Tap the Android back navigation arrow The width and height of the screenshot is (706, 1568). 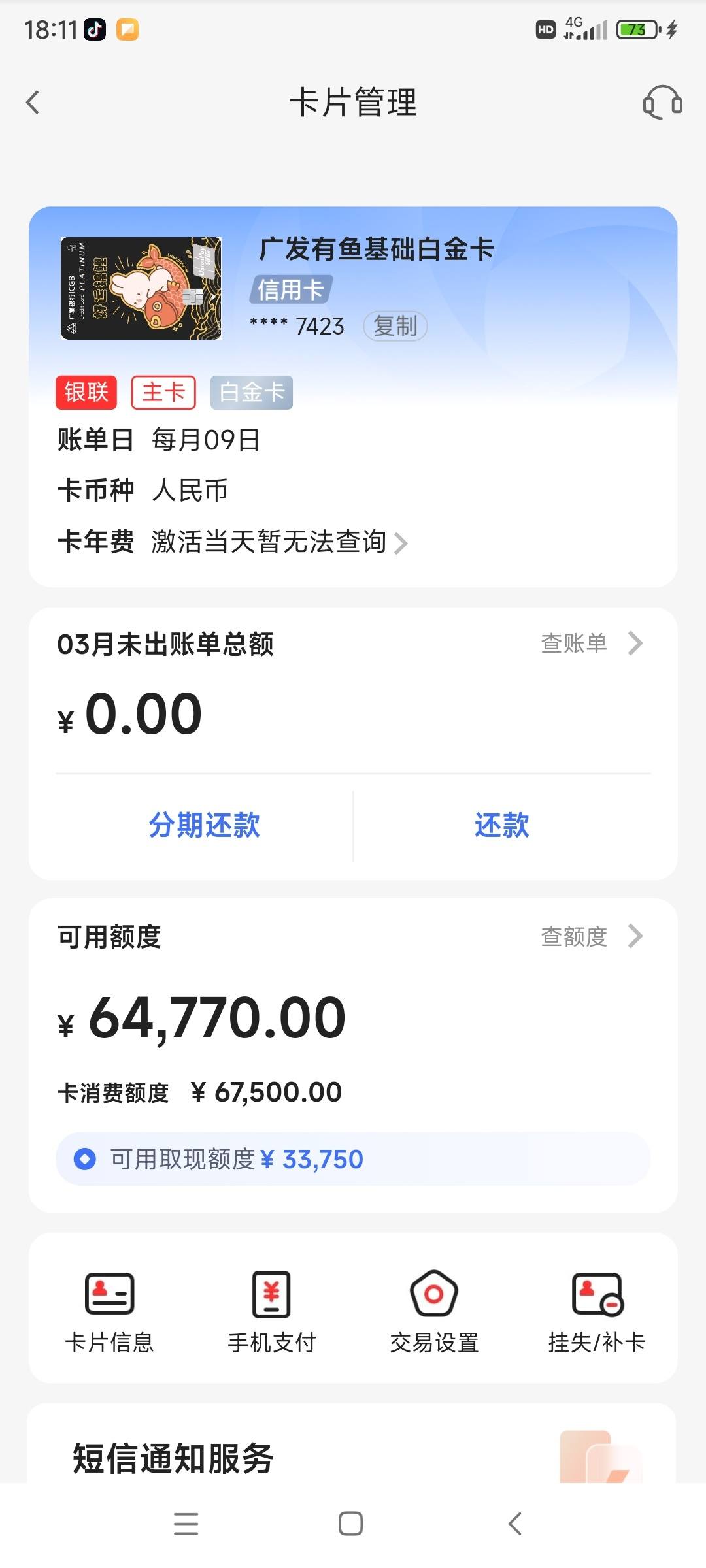(x=515, y=1524)
